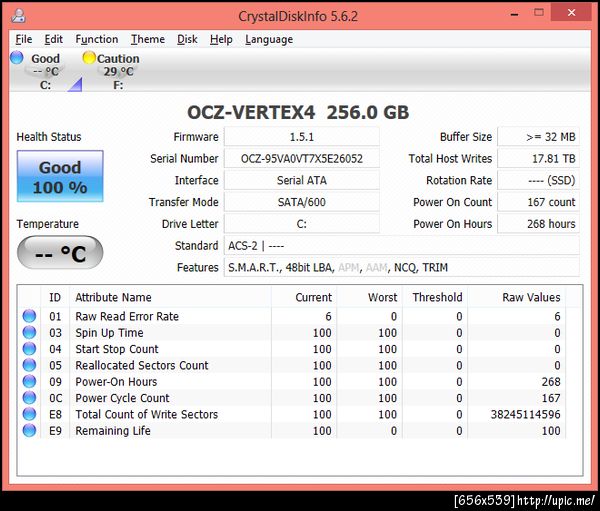Select the Power-On Hours attribute row
This screenshot has width=600, height=511.
pyautogui.click(x=292, y=382)
